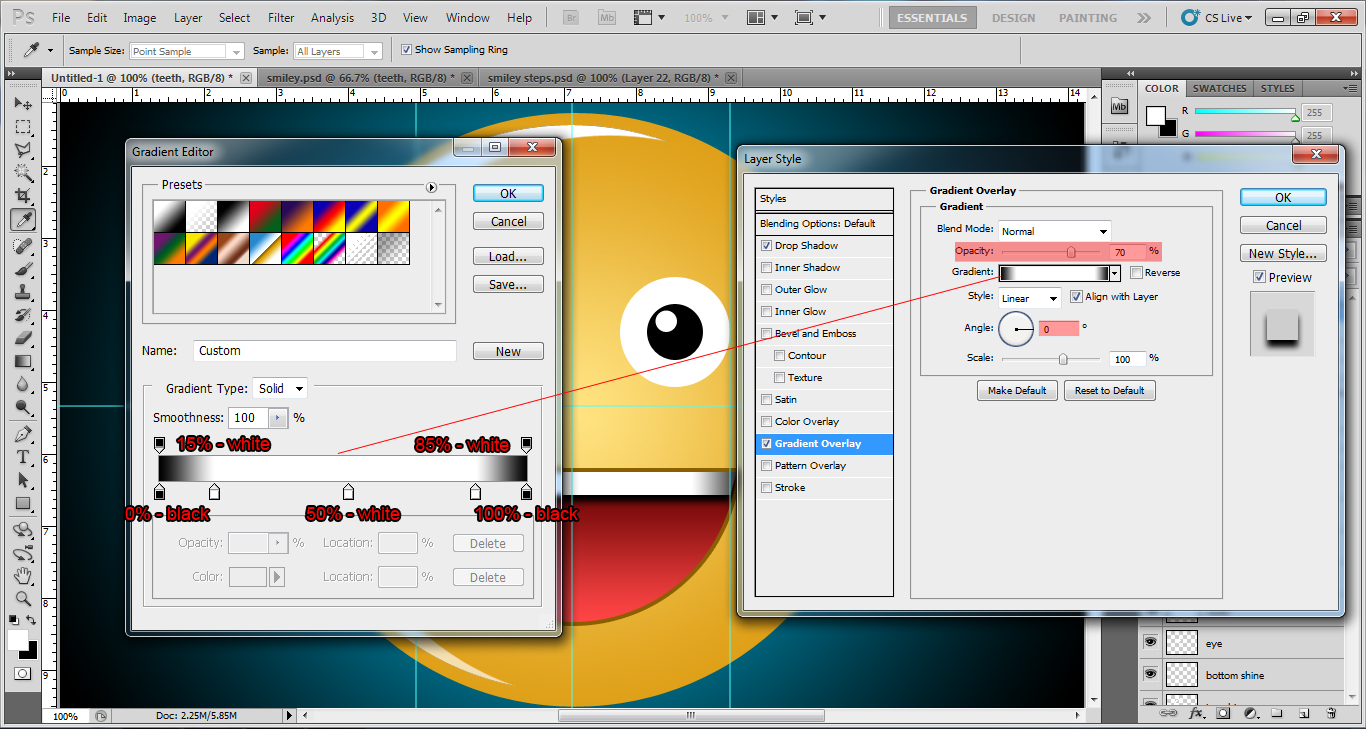
Task: Open the Filter menu
Action: click(x=281, y=18)
